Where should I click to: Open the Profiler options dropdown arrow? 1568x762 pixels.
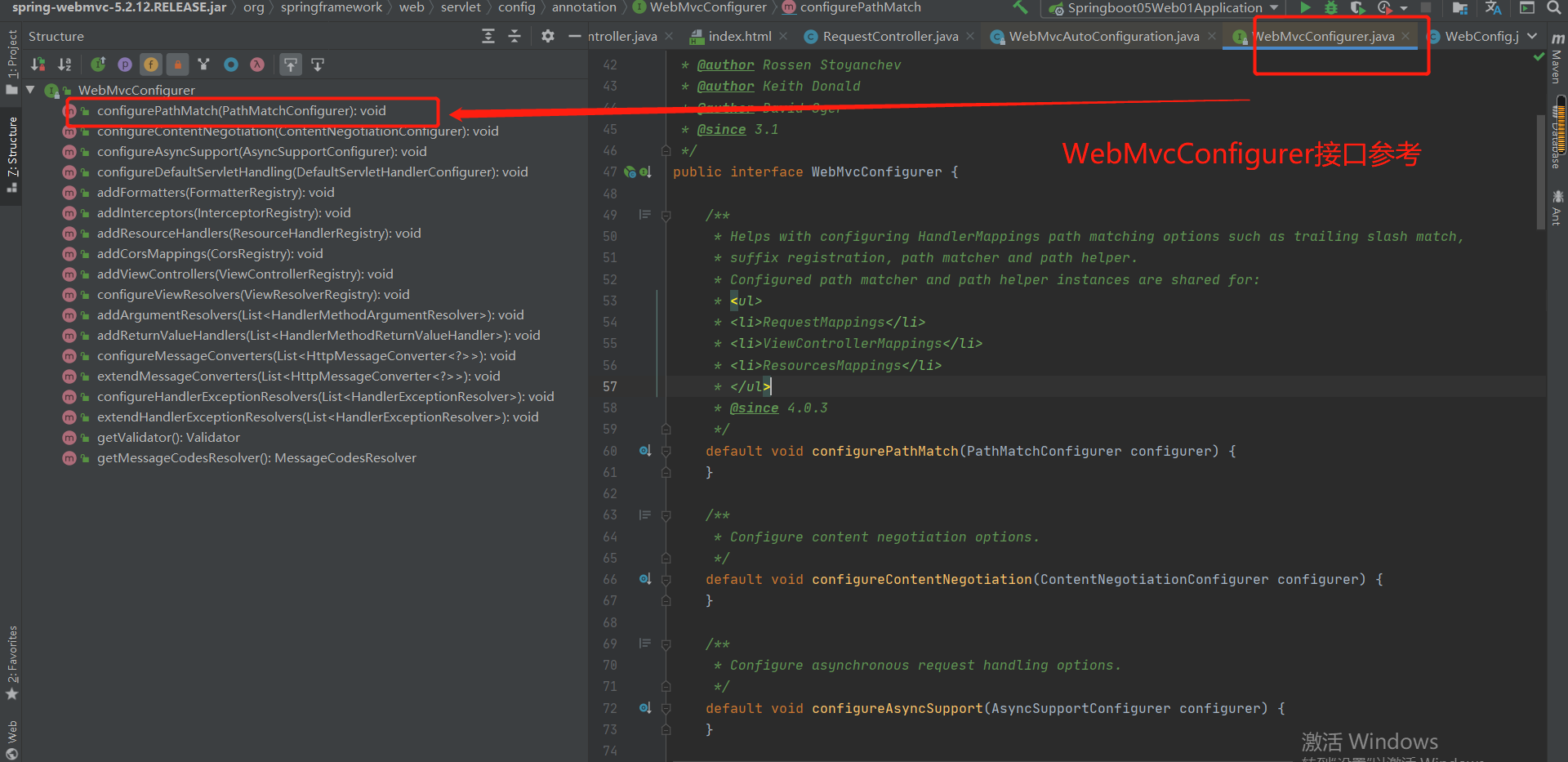coord(1403,8)
